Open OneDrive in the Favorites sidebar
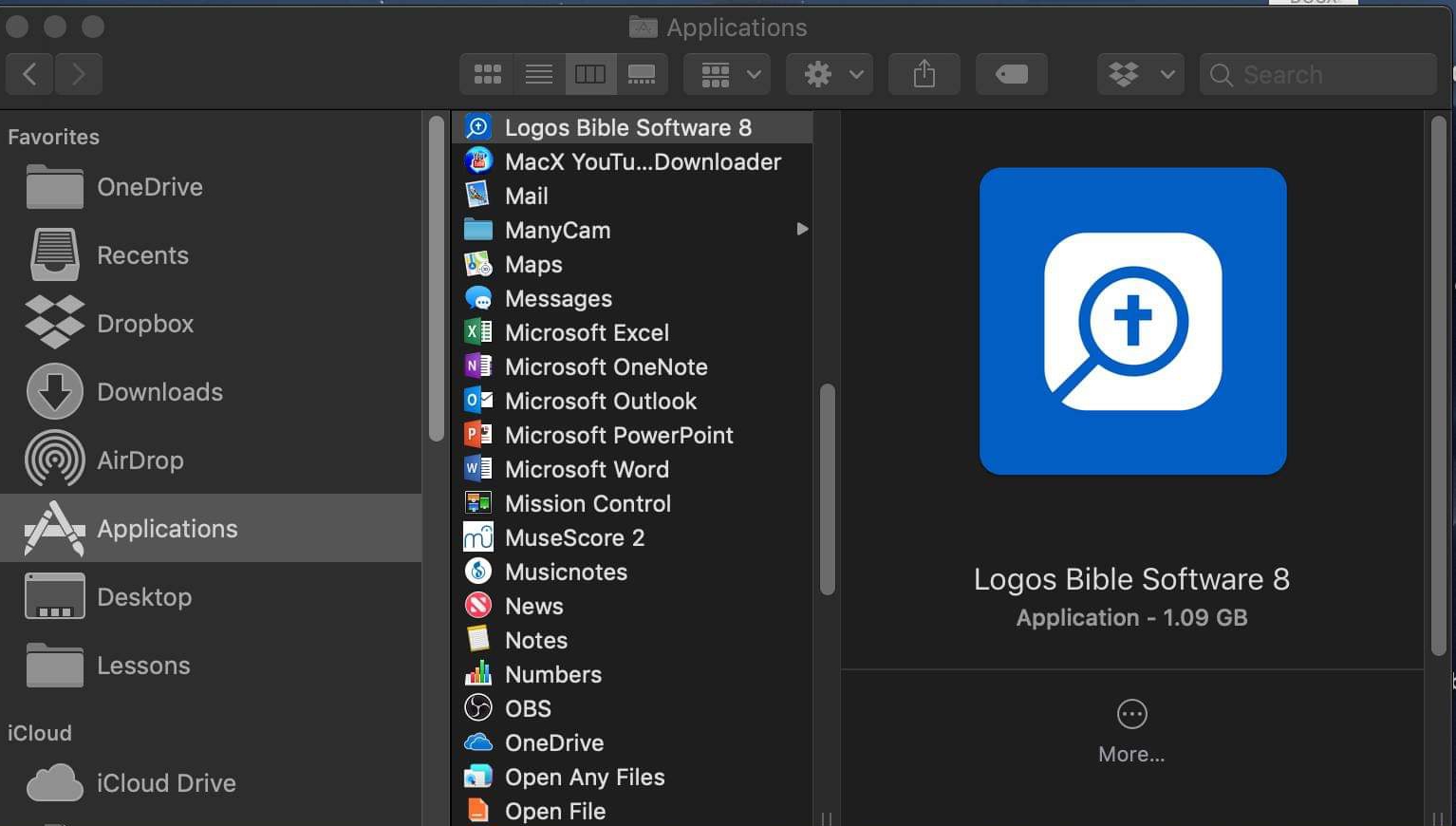The image size is (1456, 826). (x=211, y=187)
